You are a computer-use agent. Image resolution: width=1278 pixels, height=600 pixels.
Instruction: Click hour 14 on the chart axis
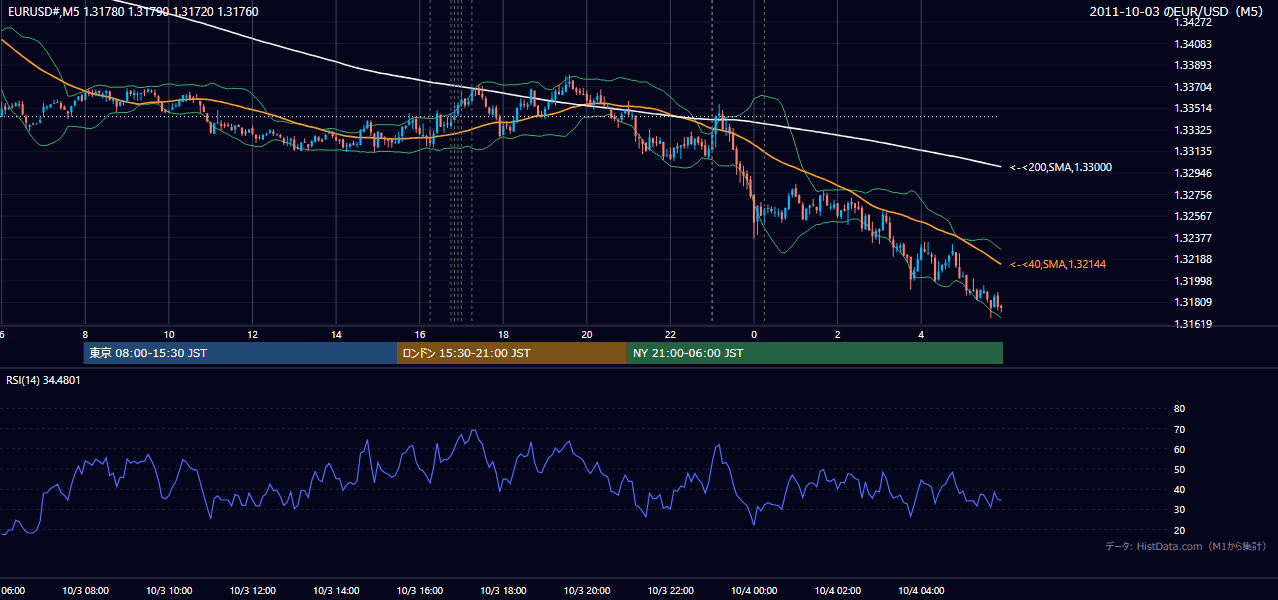336,334
